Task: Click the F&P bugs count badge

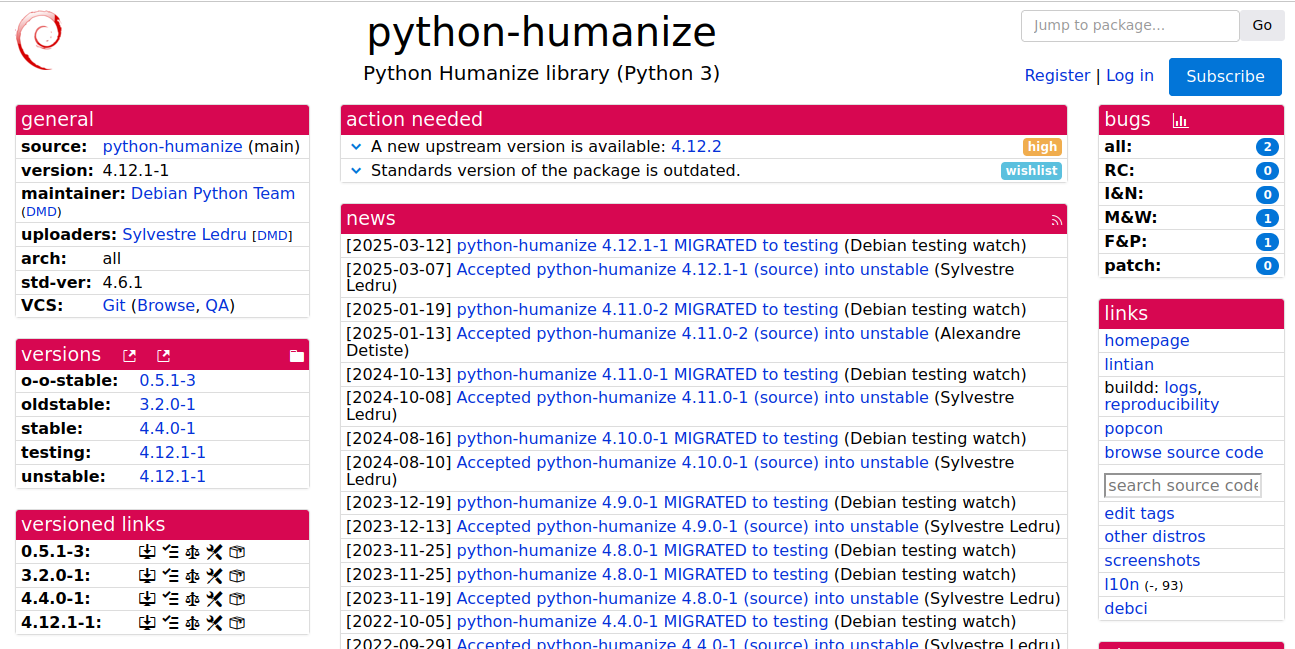Action: click(1268, 242)
